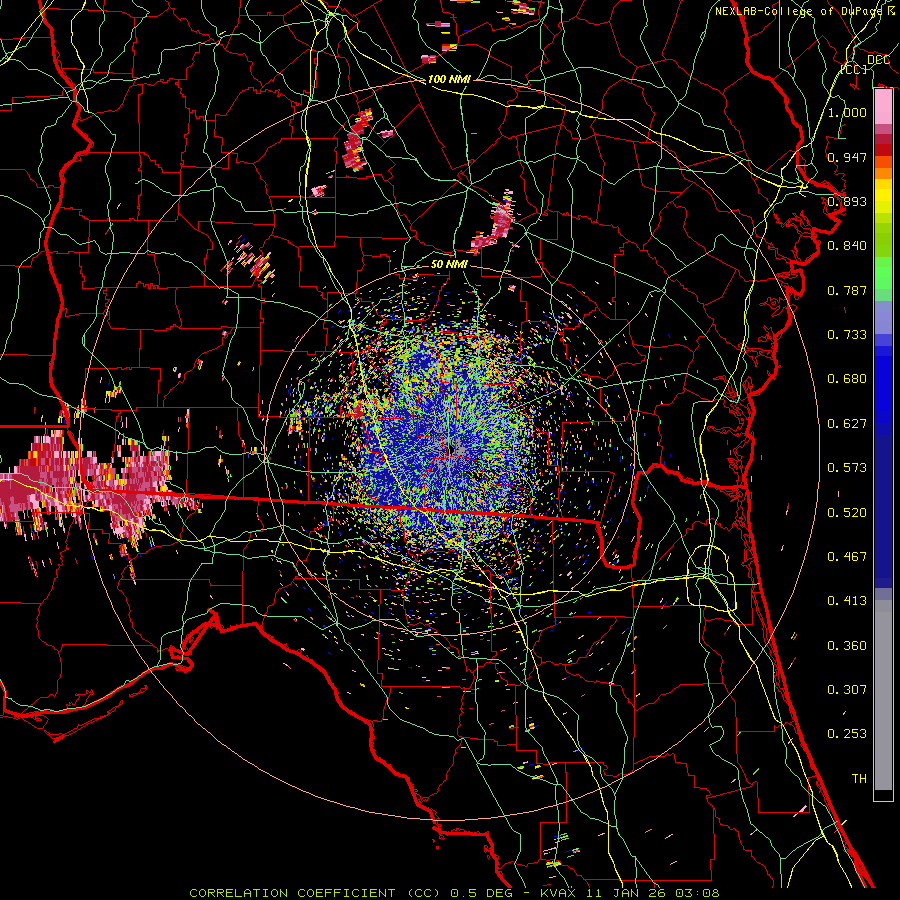
Task: Click the 0.893 scale value
Action: coord(847,201)
